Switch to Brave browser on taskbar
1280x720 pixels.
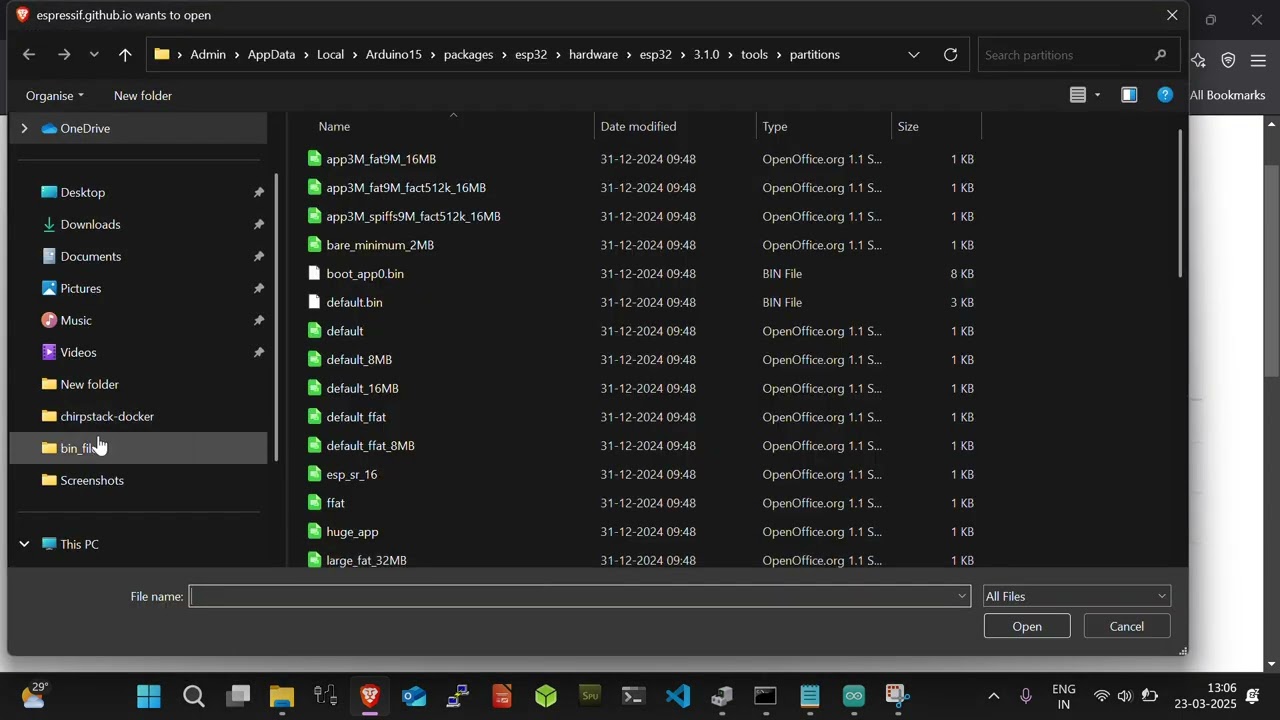(x=370, y=696)
